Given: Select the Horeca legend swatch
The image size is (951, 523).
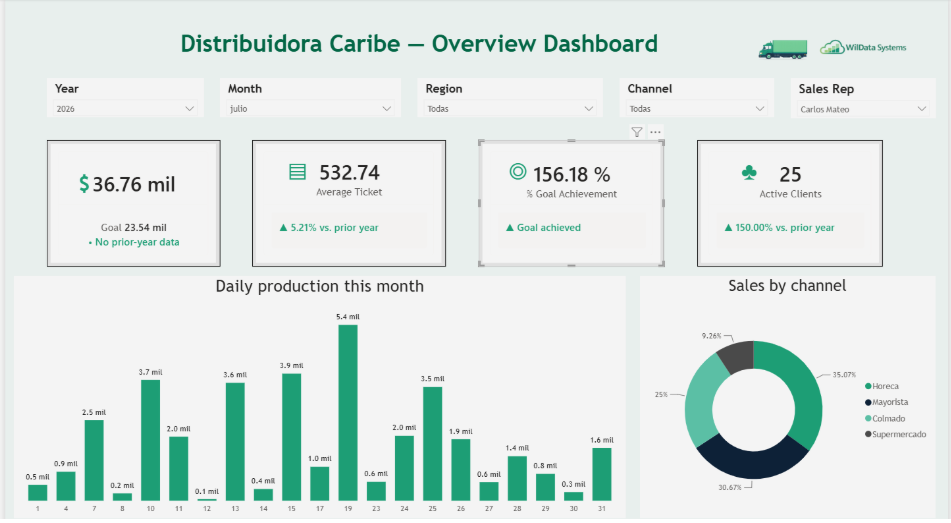Looking at the screenshot, I should (x=869, y=386).
